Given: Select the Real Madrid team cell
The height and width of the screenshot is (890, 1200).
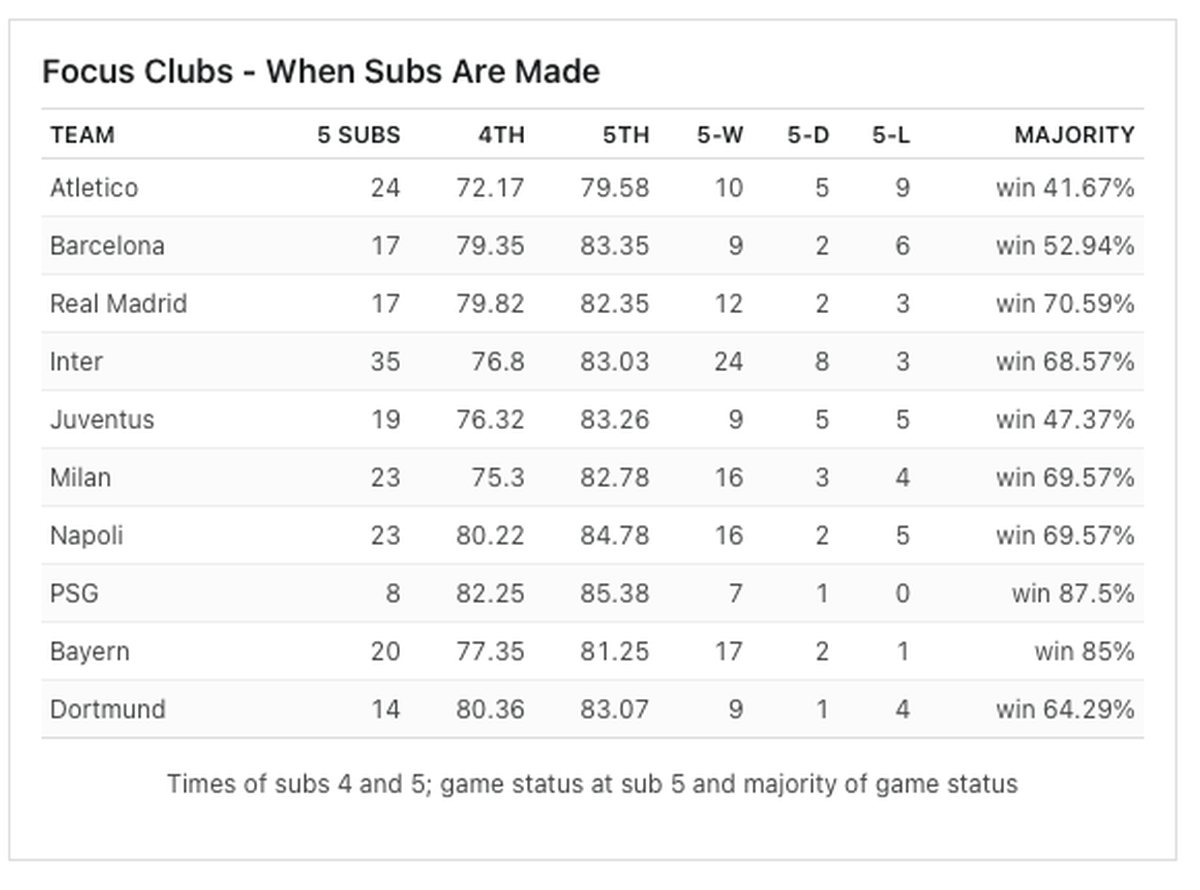Looking at the screenshot, I should [x=118, y=304].
